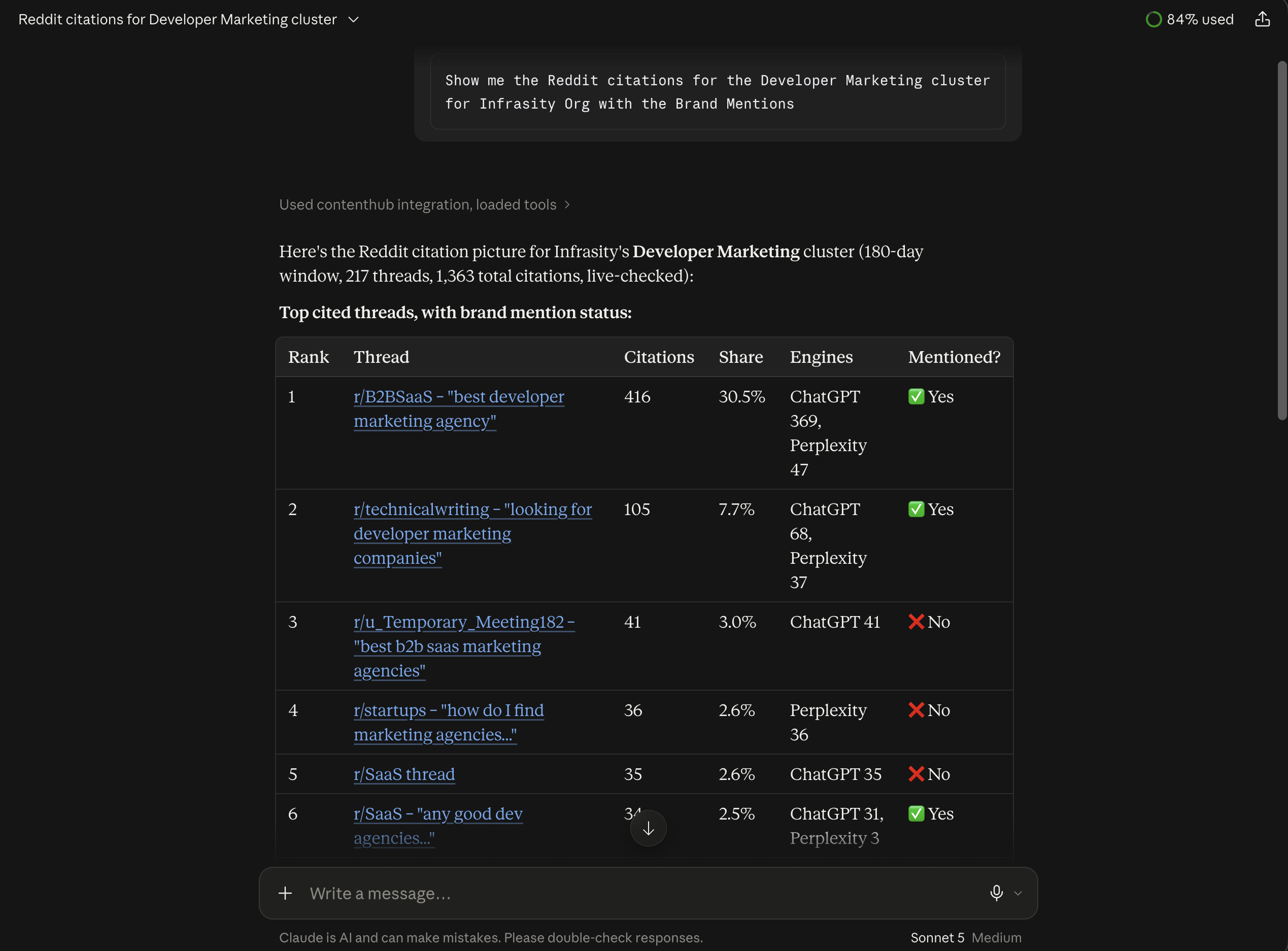Open the share conversation icon
This screenshot has height=951, width=1288.
click(x=1262, y=19)
